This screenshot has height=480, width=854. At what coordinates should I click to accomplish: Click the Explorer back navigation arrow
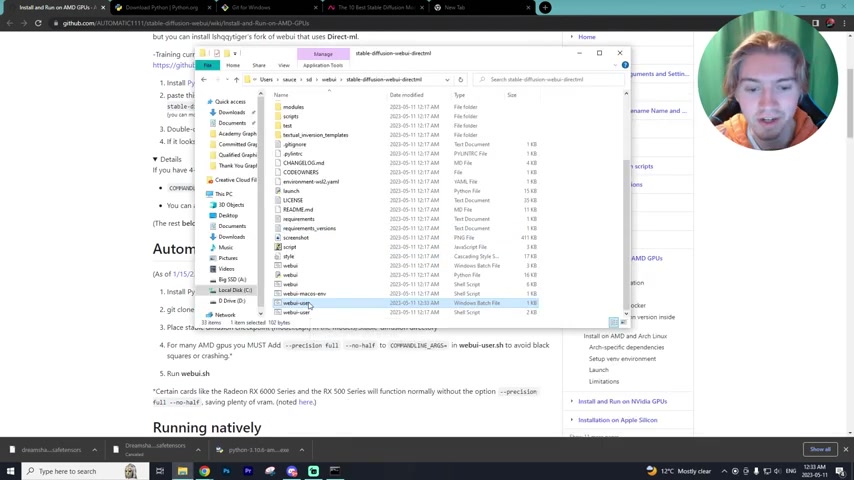(x=204, y=80)
